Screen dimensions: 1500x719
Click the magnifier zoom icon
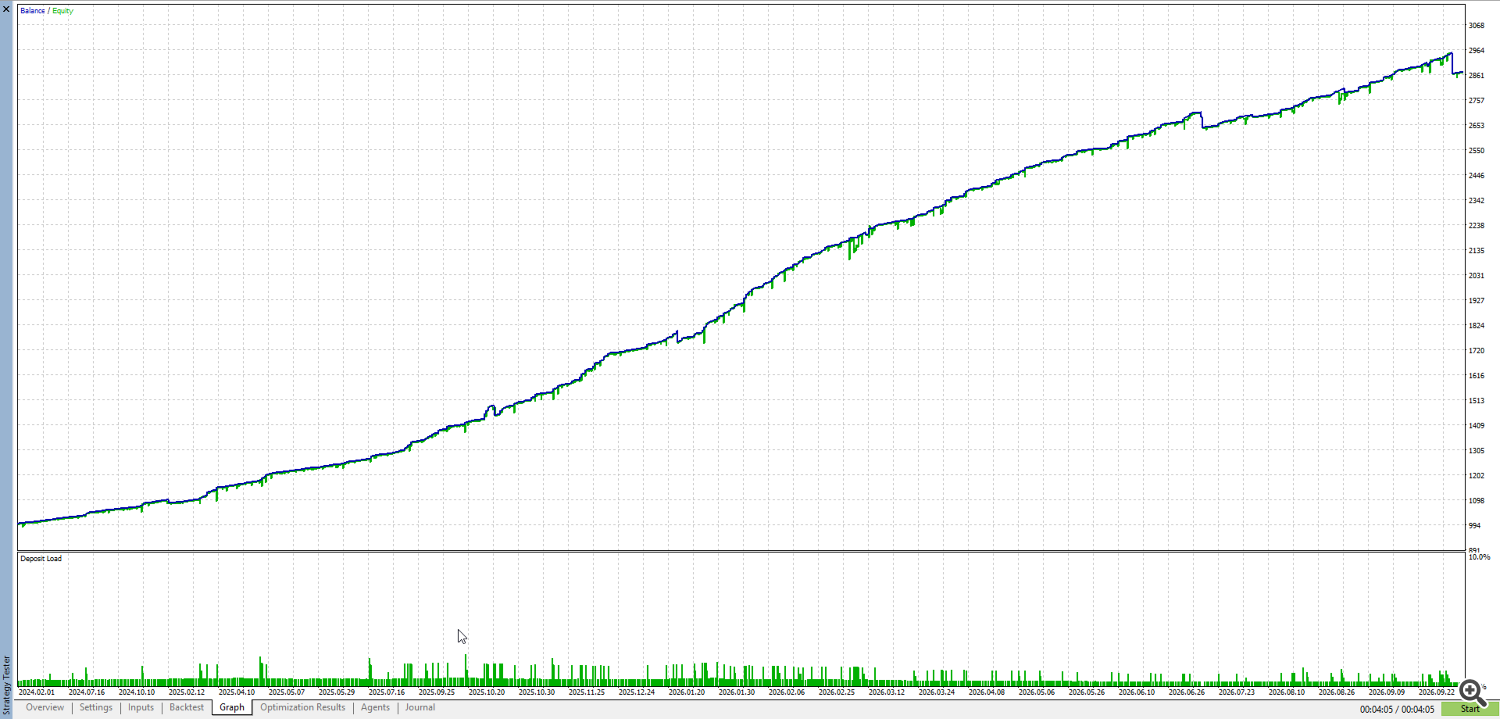(1471, 691)
